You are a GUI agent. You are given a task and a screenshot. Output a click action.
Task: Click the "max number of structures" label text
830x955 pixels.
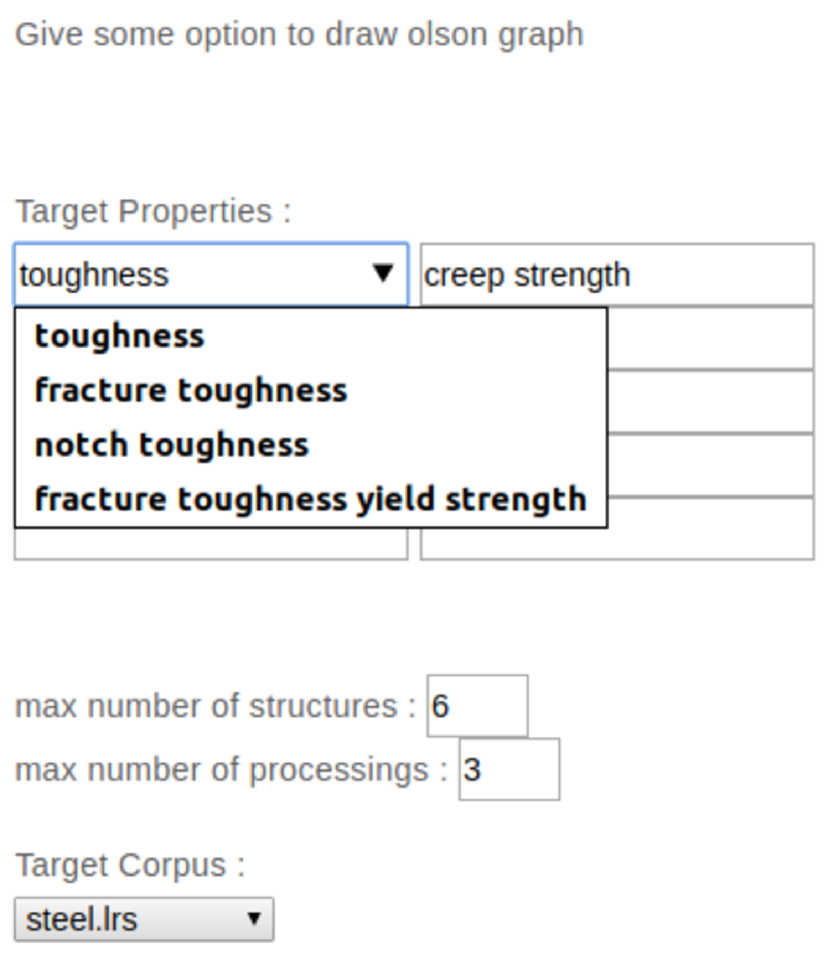pyautogui.click(x=215, y=706)
